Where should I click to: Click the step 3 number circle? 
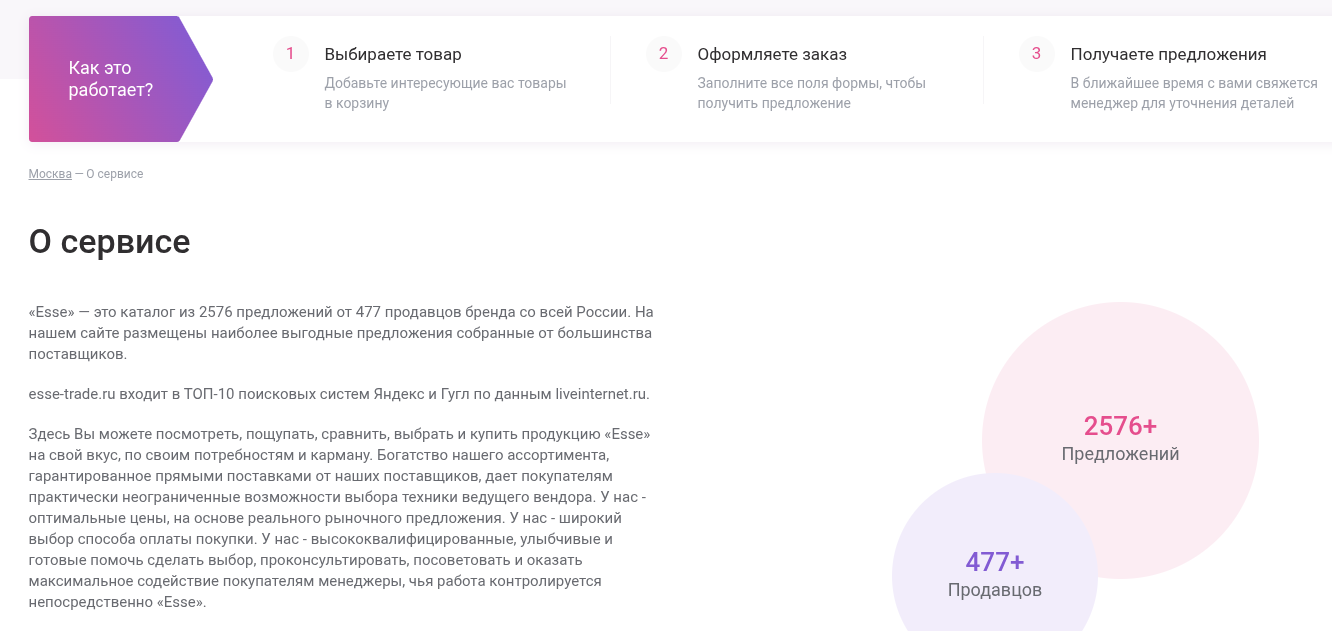point(1036,54)
